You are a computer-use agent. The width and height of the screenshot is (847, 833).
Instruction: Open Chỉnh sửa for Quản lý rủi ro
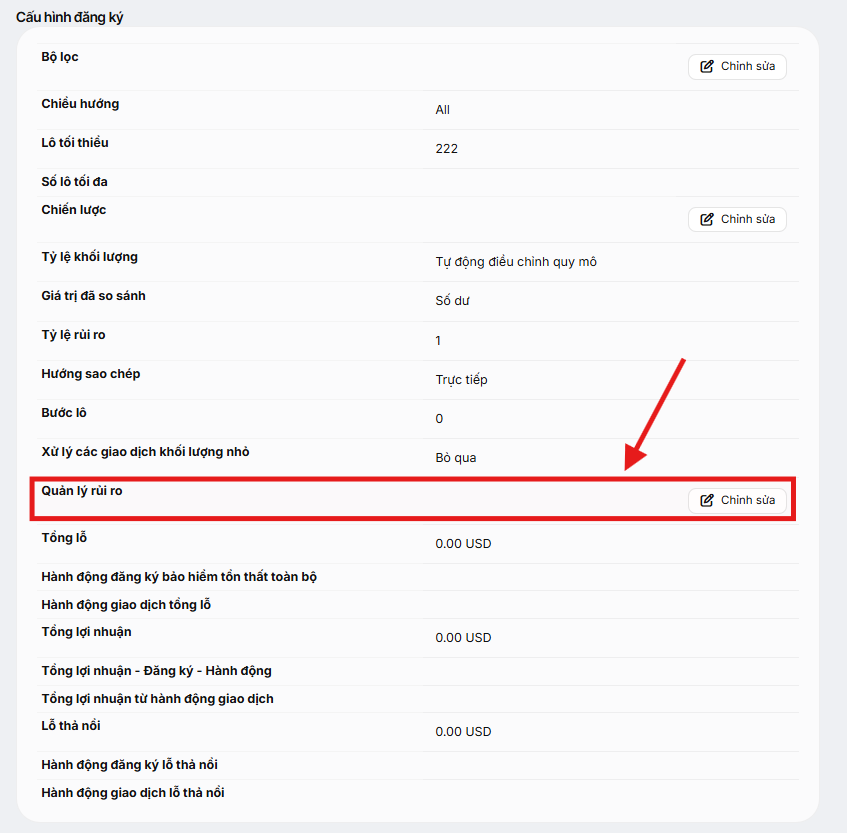pyautogui.click(x=737, y=500)
